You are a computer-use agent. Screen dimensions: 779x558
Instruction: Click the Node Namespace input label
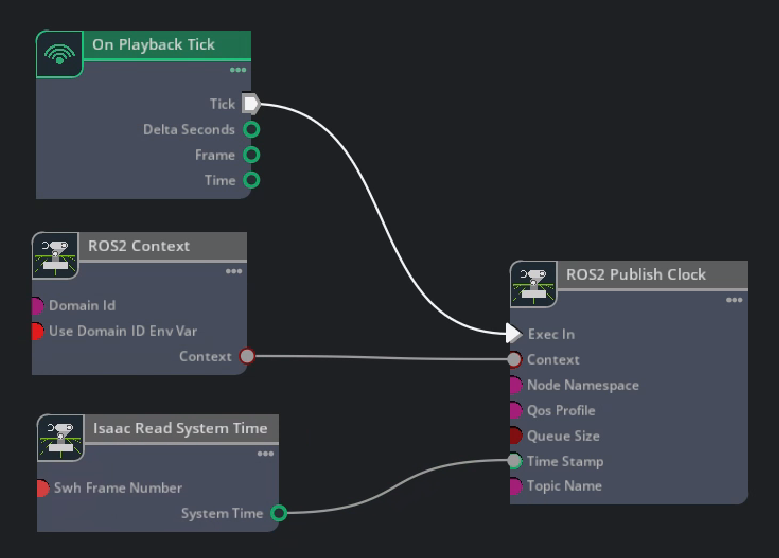[x=582, y=385]
